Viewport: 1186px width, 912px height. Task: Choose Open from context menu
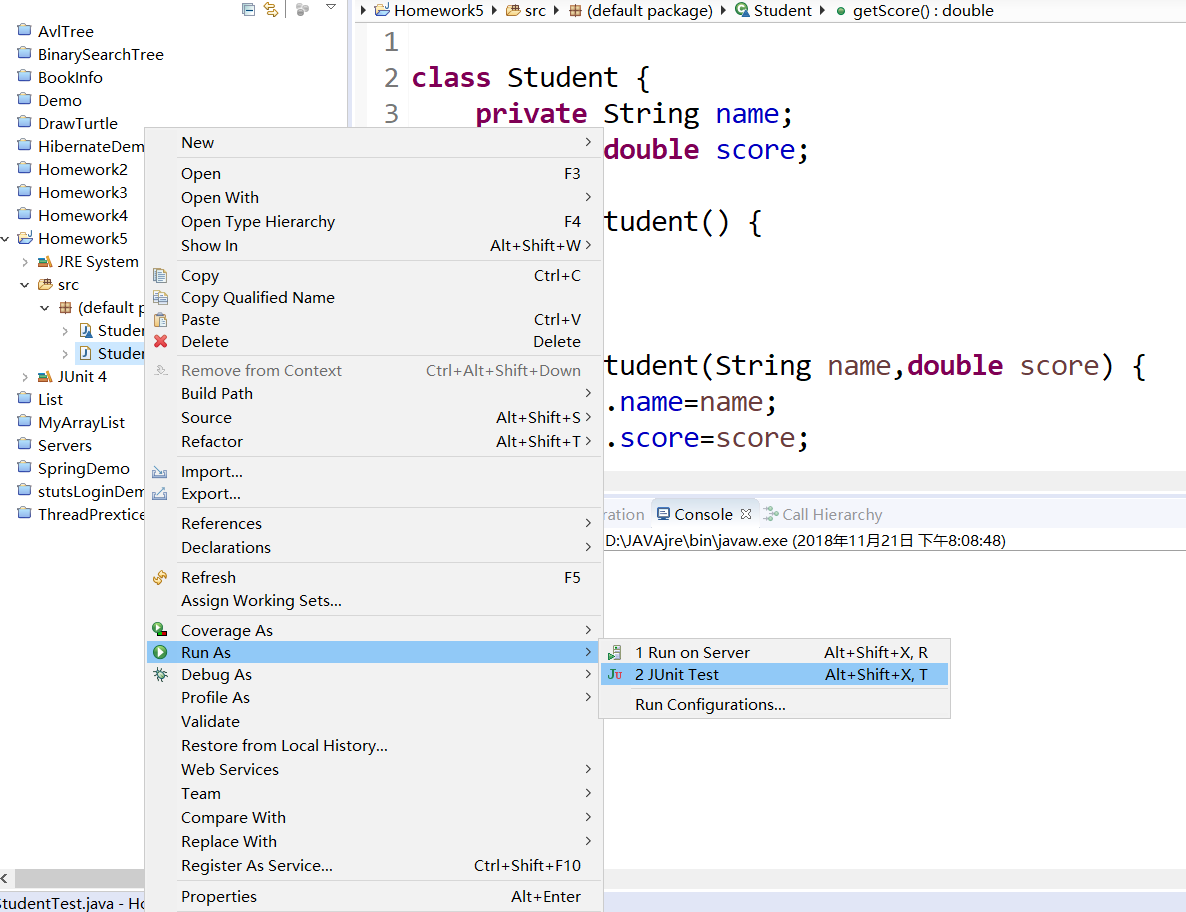(x=374, y=174)
